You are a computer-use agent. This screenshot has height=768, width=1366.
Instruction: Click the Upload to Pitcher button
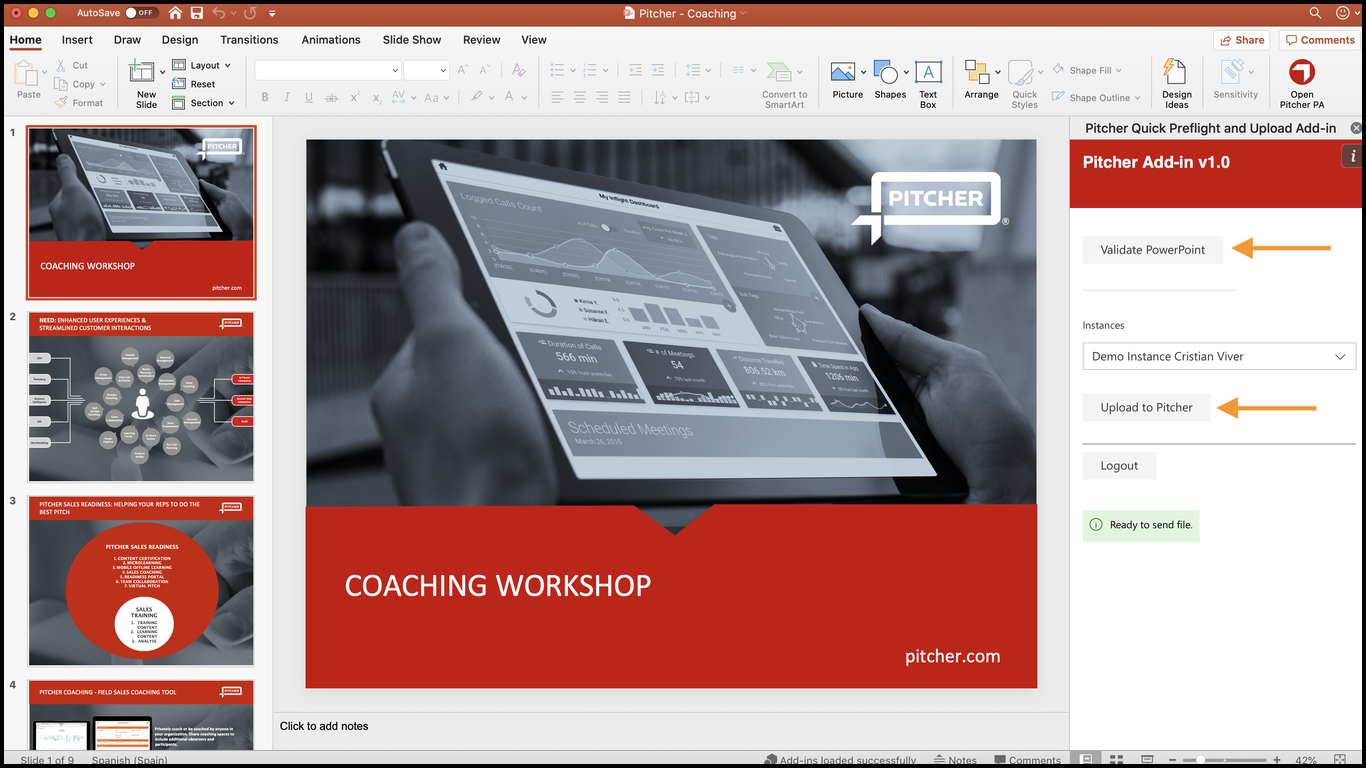coord(1146,408)
